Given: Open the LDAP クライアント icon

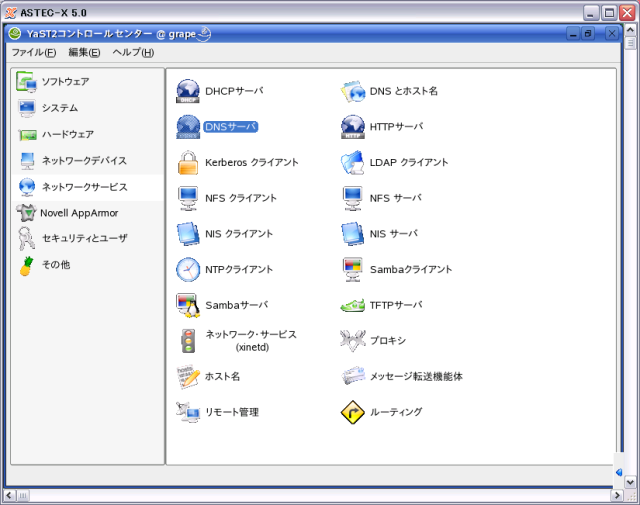Looking at the screenshot, I should pos(353,162).
